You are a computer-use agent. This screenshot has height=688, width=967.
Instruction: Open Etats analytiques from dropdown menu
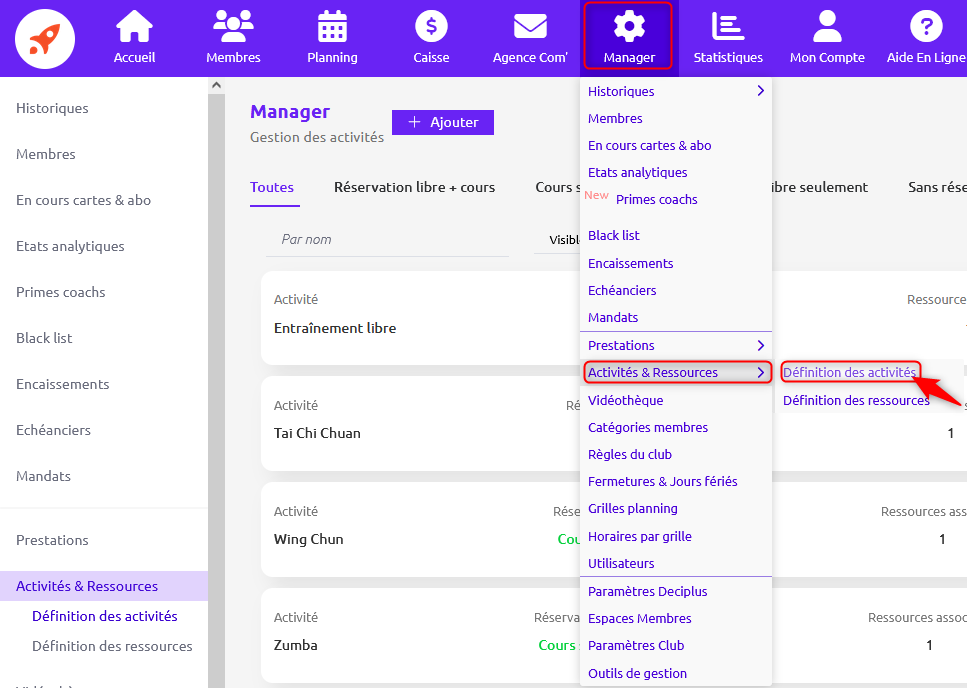(x=638, y=173)
